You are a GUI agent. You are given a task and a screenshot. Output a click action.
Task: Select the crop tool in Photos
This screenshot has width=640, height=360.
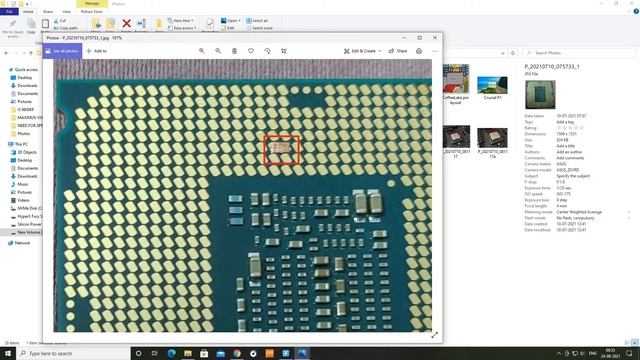(284, 51)
